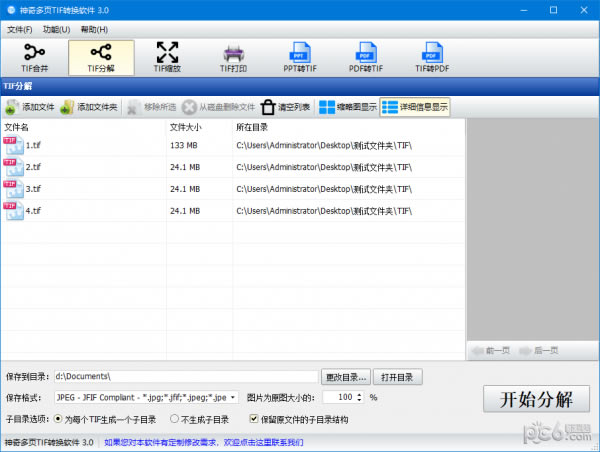This screenshot has width=600, height=452.
Task: Click the 133 MB size cell
Action: (x=184, y=145)
